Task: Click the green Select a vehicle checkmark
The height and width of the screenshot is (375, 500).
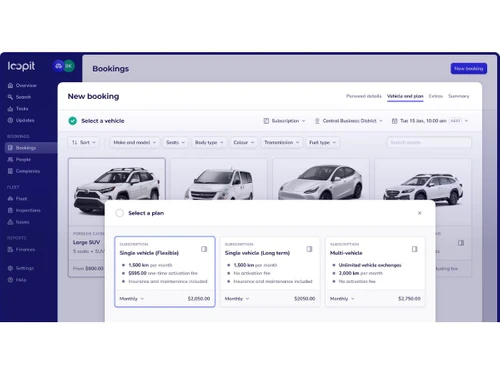Action: tap(72, 121)
